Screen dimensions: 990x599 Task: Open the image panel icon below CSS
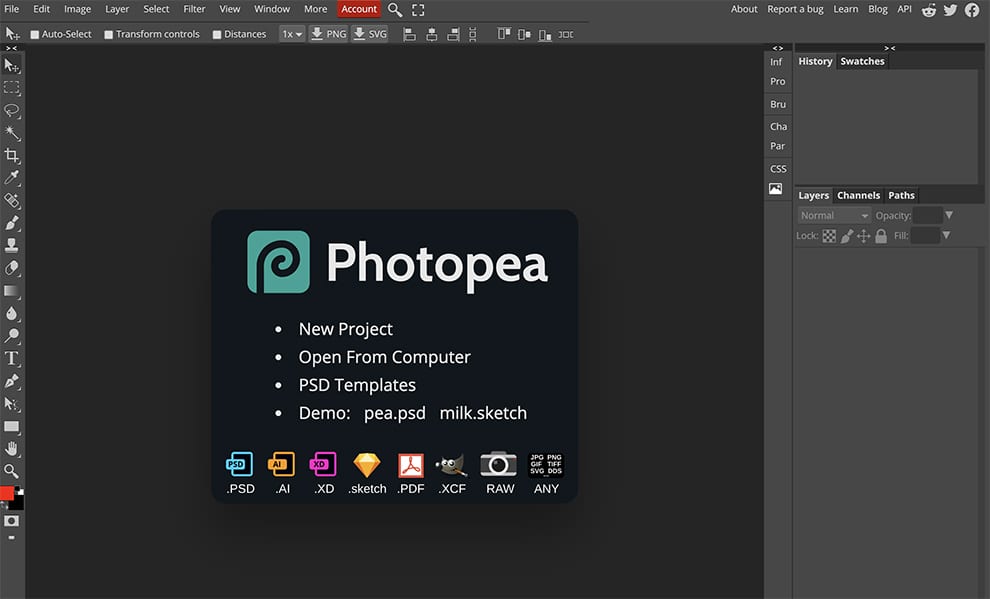point(775,188)
